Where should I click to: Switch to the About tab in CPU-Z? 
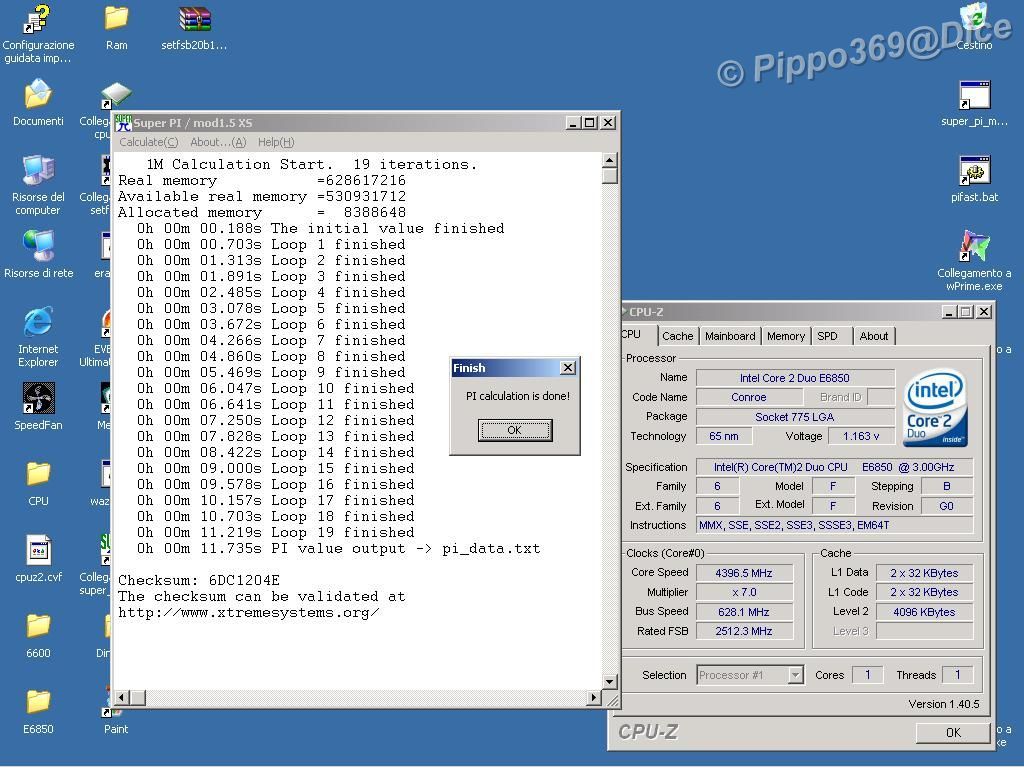(873, 336)
